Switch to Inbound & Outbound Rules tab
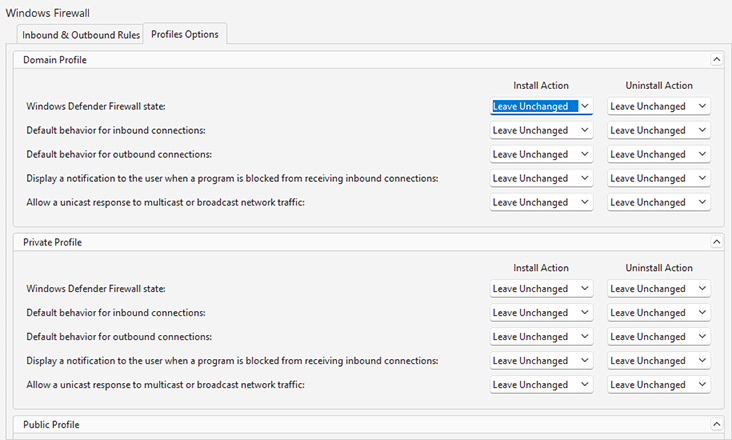Image resolution: width=732 pixels, height=440 pixels. point(81,35)
